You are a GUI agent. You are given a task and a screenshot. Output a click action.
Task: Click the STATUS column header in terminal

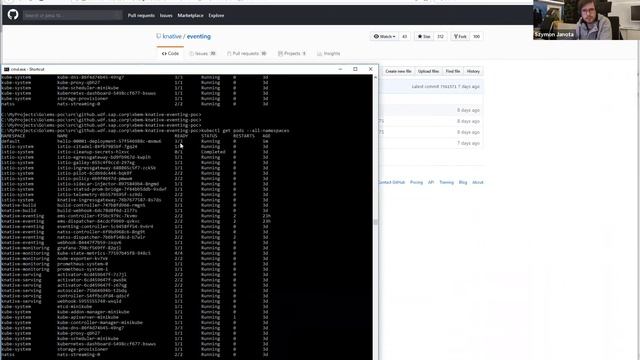pyautogui.click(x=209, y=136)
